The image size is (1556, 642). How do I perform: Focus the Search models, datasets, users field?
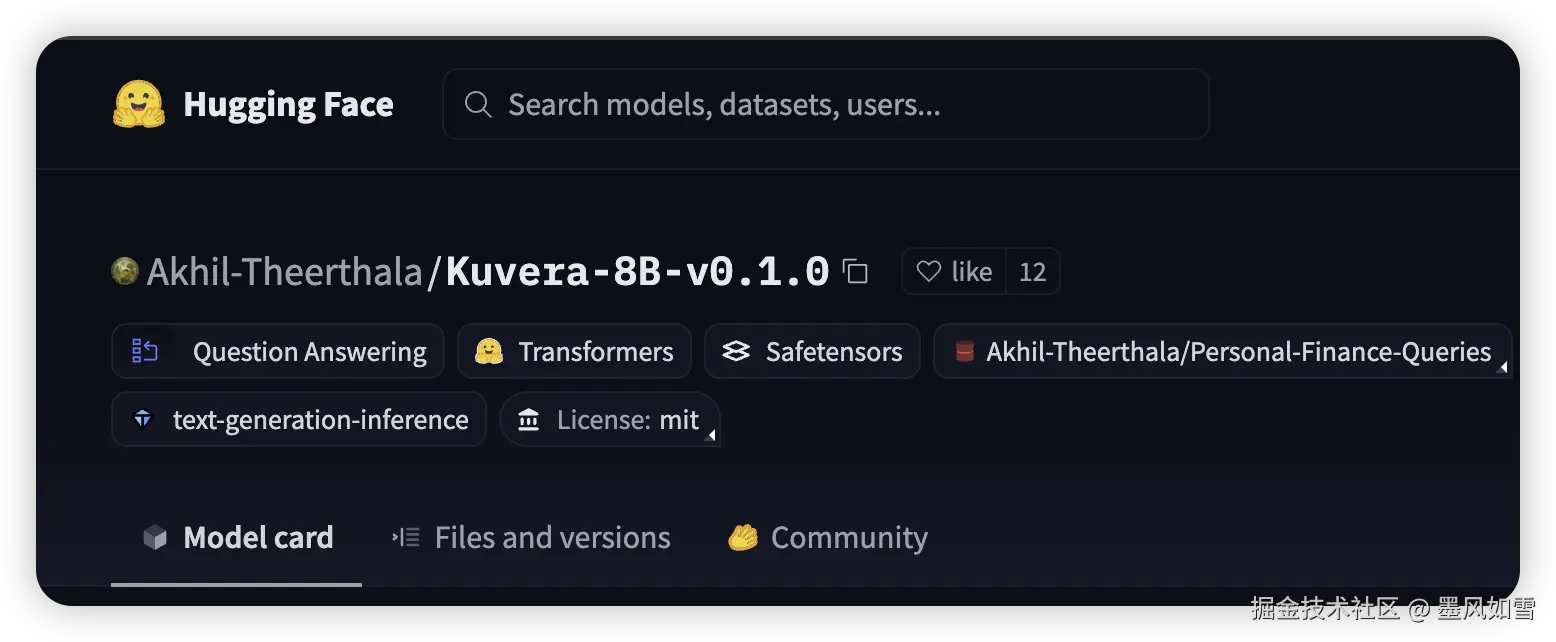[x=826, y=104]
